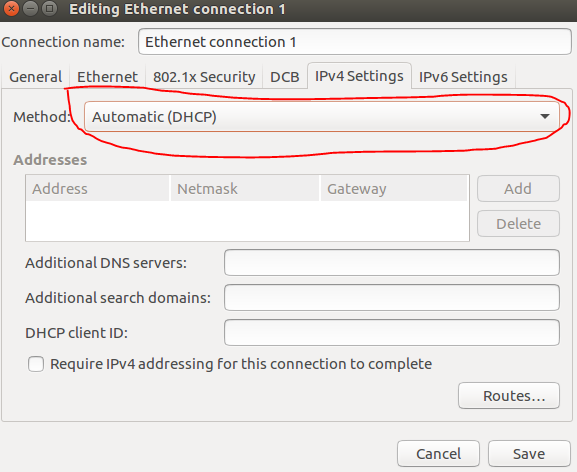The height and width of the screenshot is (472, 577).
Task: Go to the 802.1x Security tab
Action: point(204,77)
